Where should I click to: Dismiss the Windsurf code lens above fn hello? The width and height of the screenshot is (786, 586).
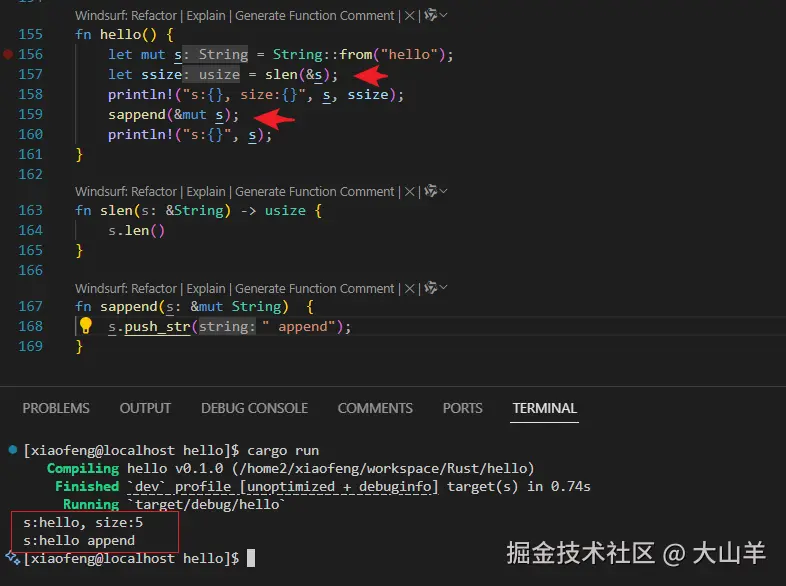tap(410, 16)
